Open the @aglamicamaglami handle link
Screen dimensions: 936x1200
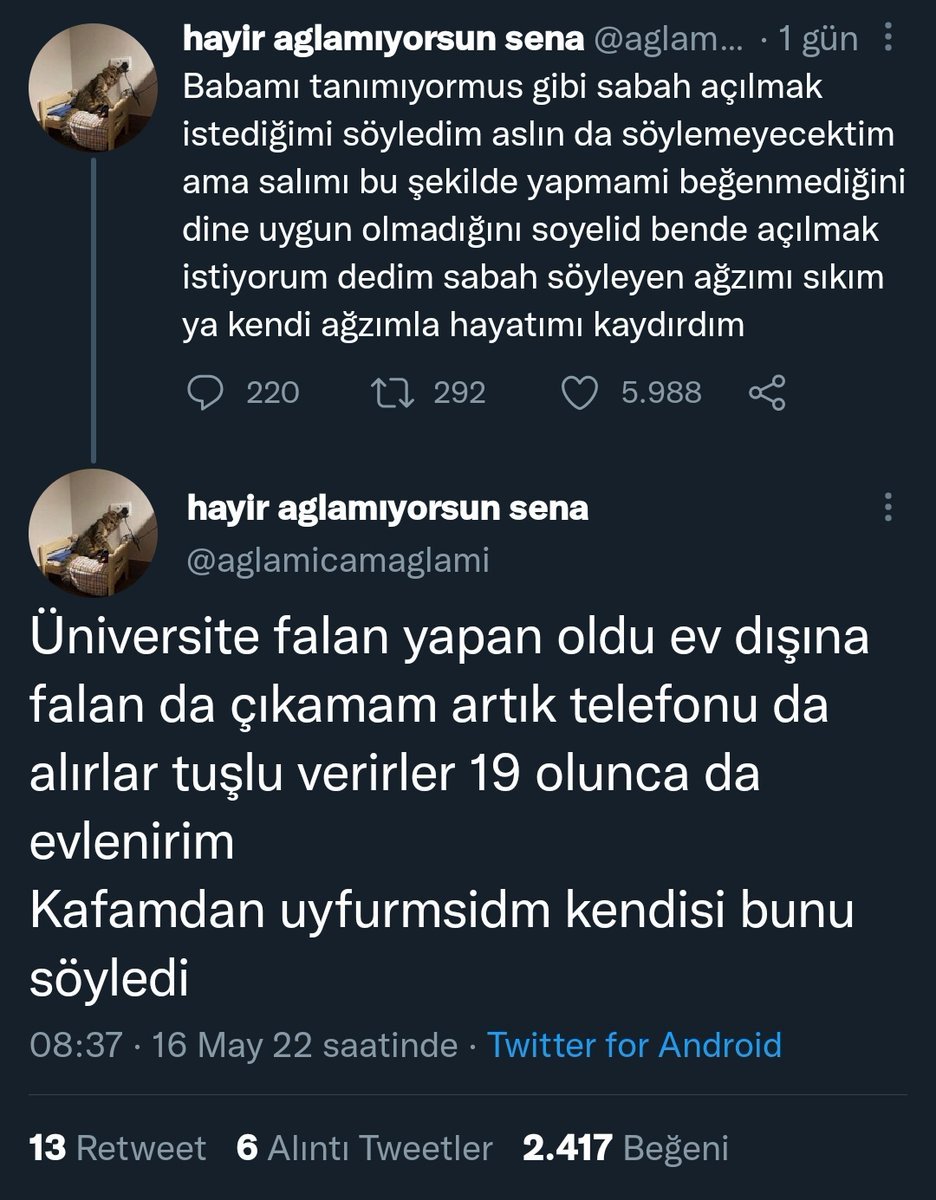point(338,561)
